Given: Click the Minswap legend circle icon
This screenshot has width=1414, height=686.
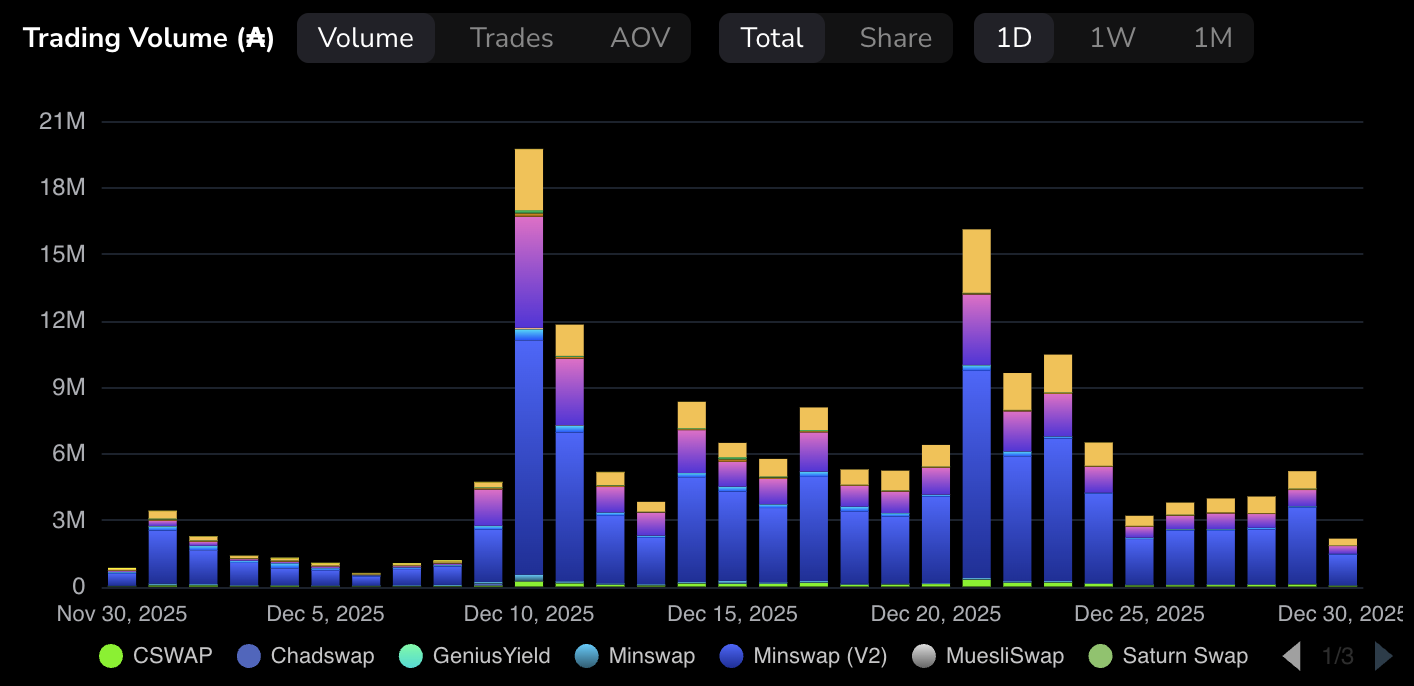Looking at the screenshot, I should point(587,656).
